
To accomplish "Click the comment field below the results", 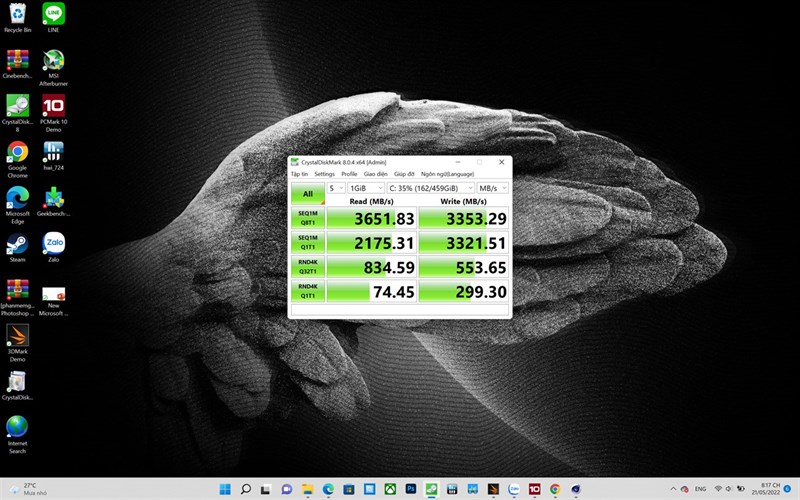I will click(x=400, y=310).
